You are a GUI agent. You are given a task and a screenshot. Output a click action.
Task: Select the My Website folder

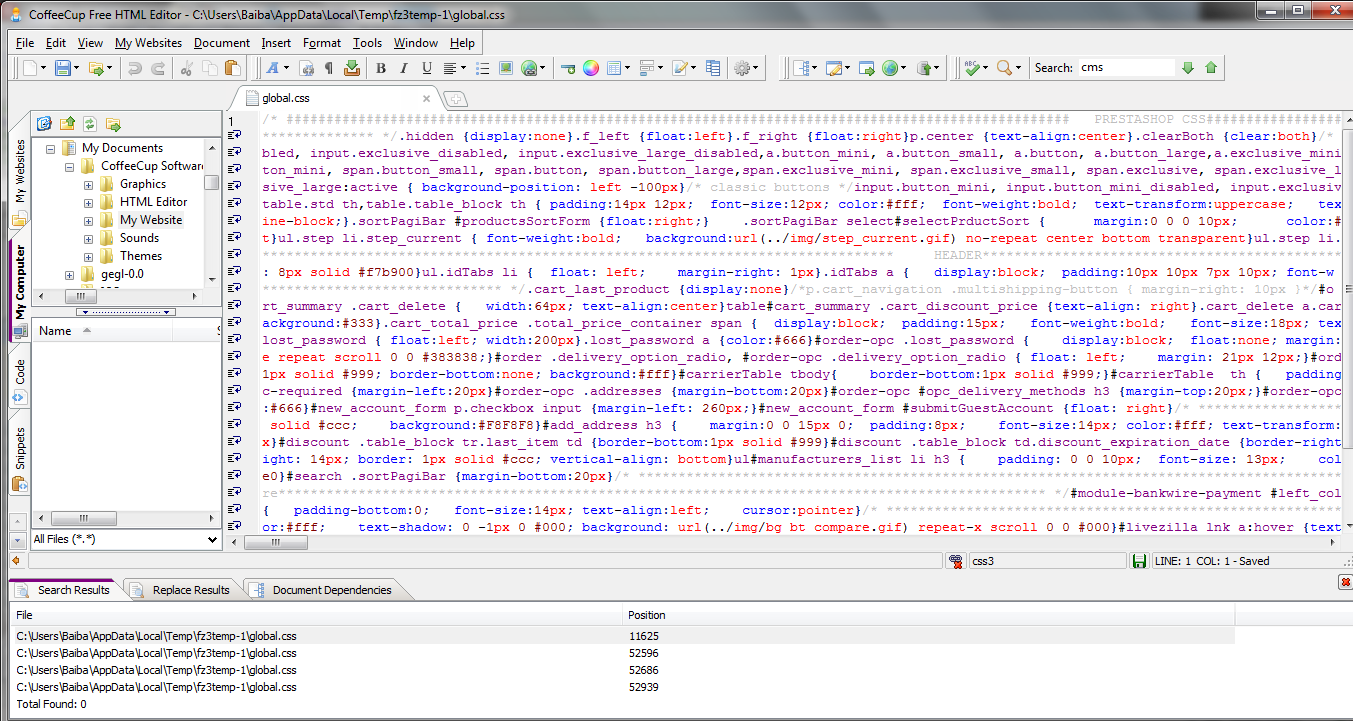(150, 220)
